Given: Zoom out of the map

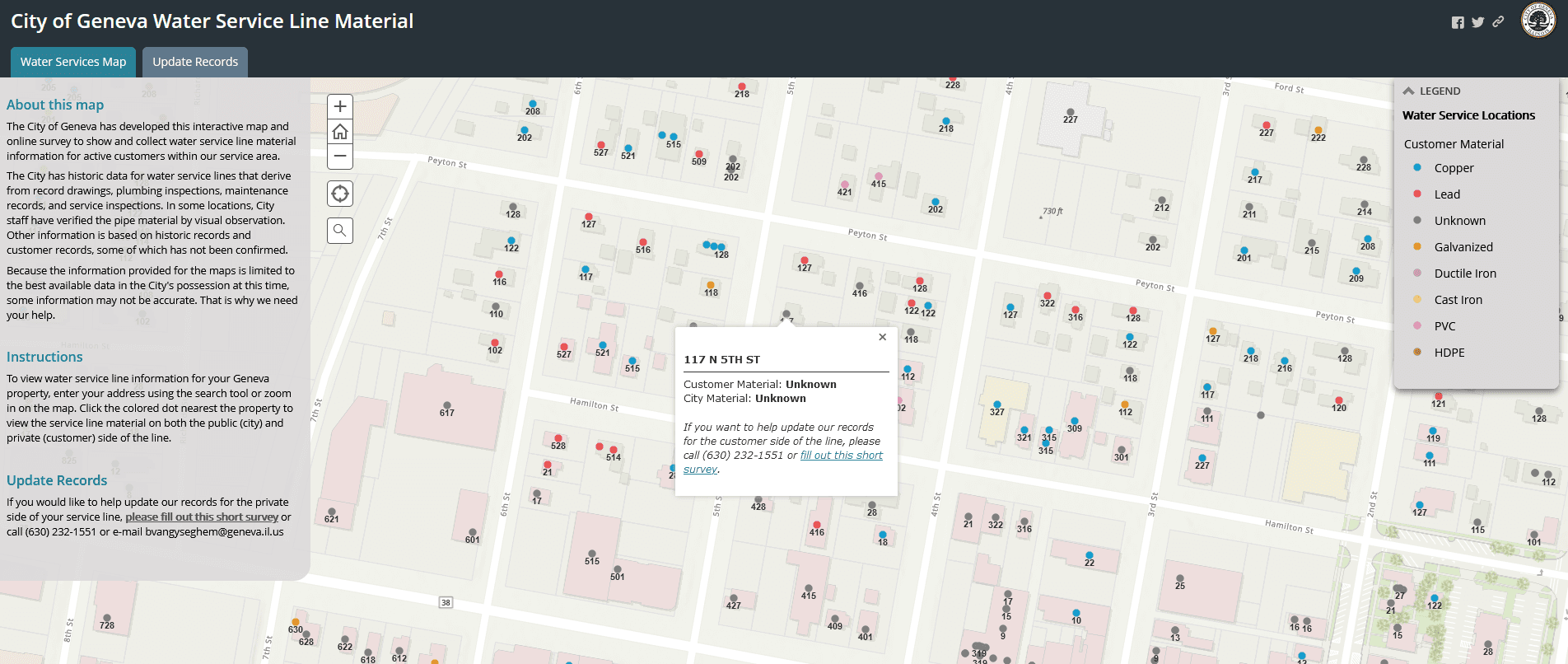Looking at the screenshot, I should pyautogui.click(x=340, y=157).
